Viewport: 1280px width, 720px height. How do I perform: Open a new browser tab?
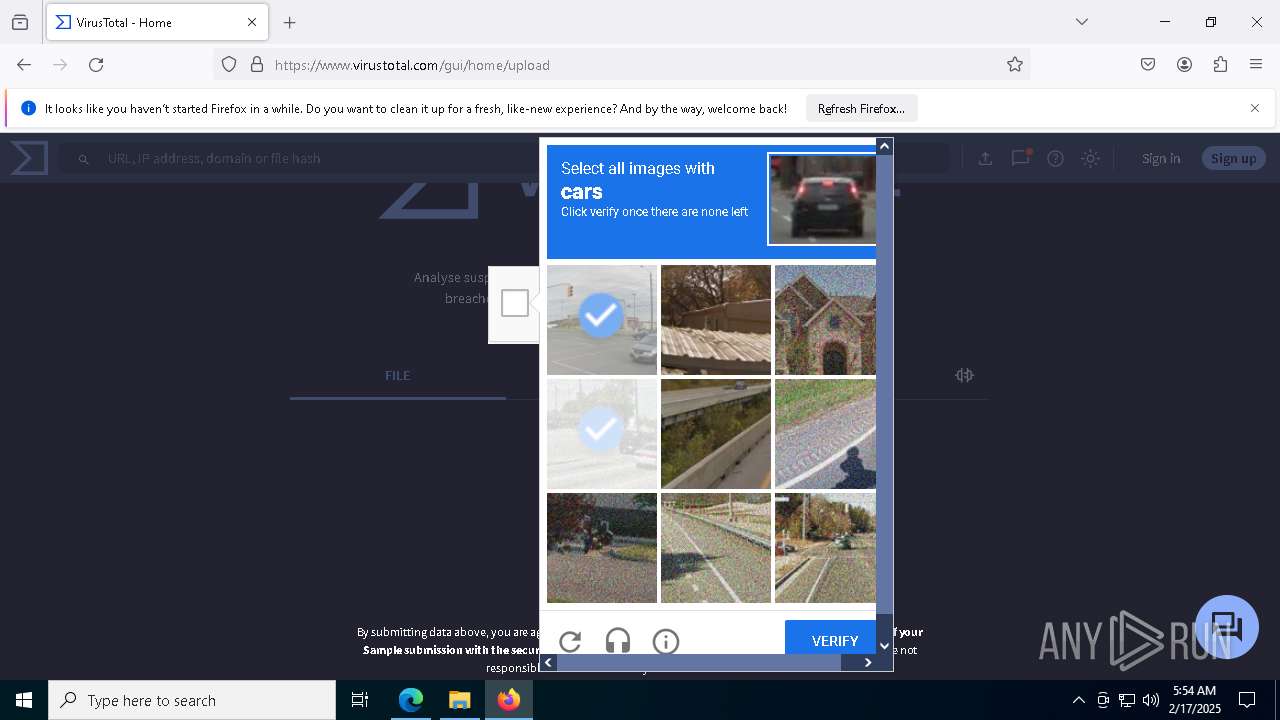point(289,22)
